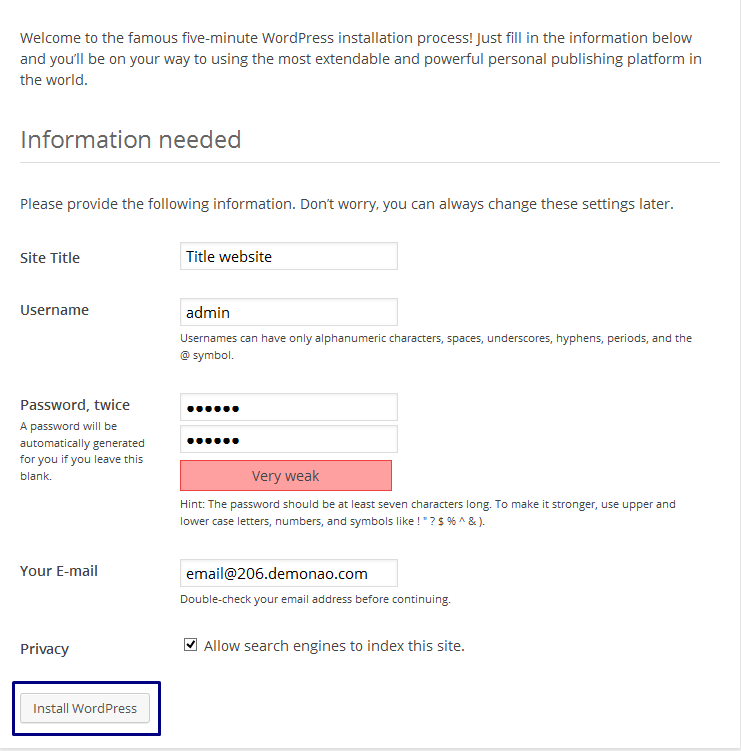Uncheck the search engines indexing checkbox
This screenshot has width=741, height=751.
(191, 645)
